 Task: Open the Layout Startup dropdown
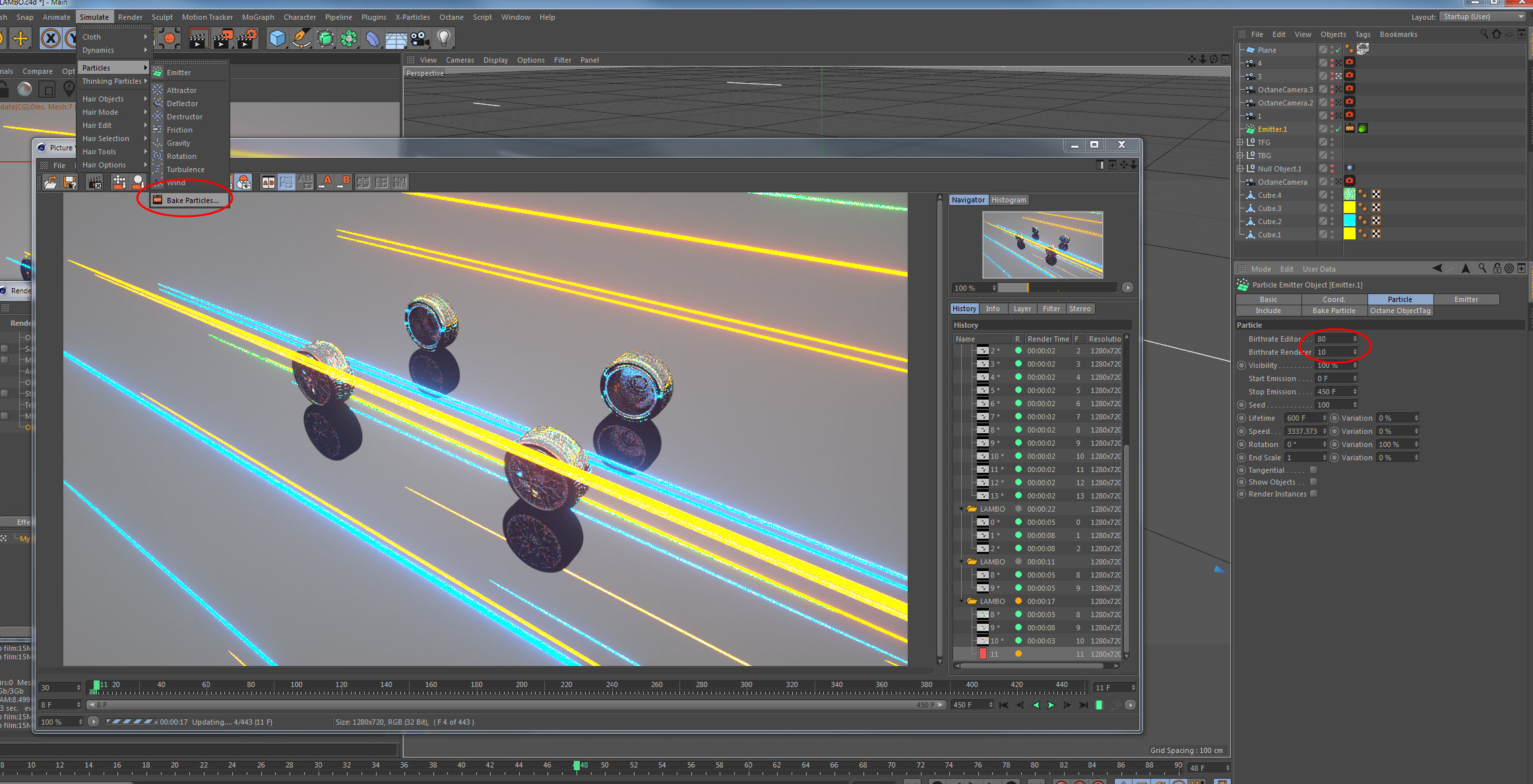pos(1482,16)
